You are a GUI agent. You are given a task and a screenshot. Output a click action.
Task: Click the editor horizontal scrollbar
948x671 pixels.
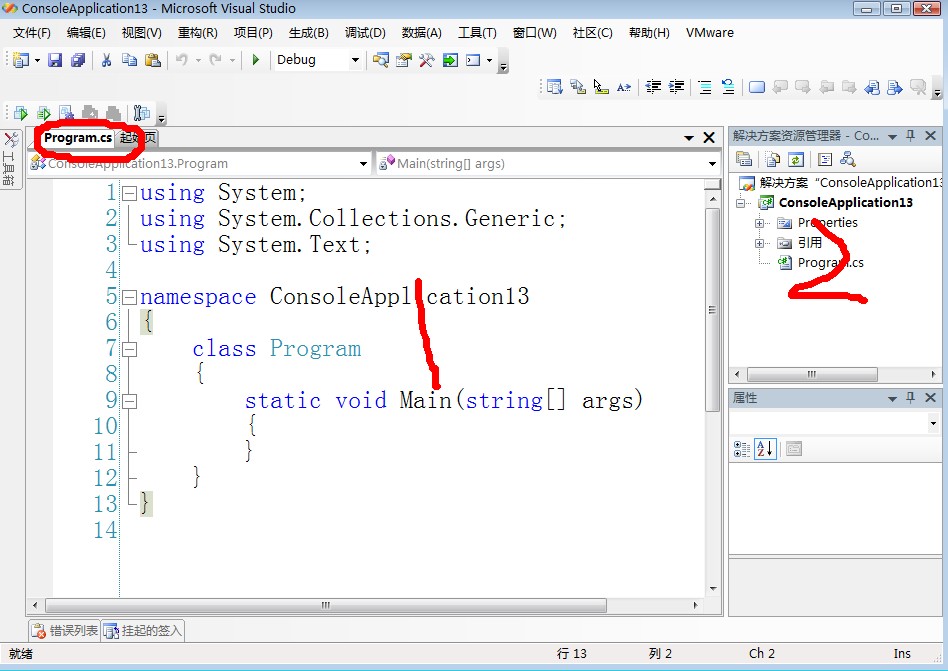tap(325, 605)
